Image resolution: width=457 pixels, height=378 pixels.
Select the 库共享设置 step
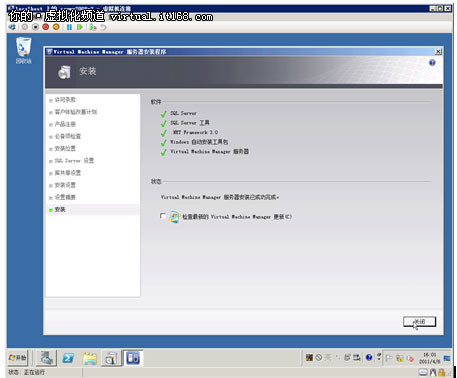click(x=68, y=173)
